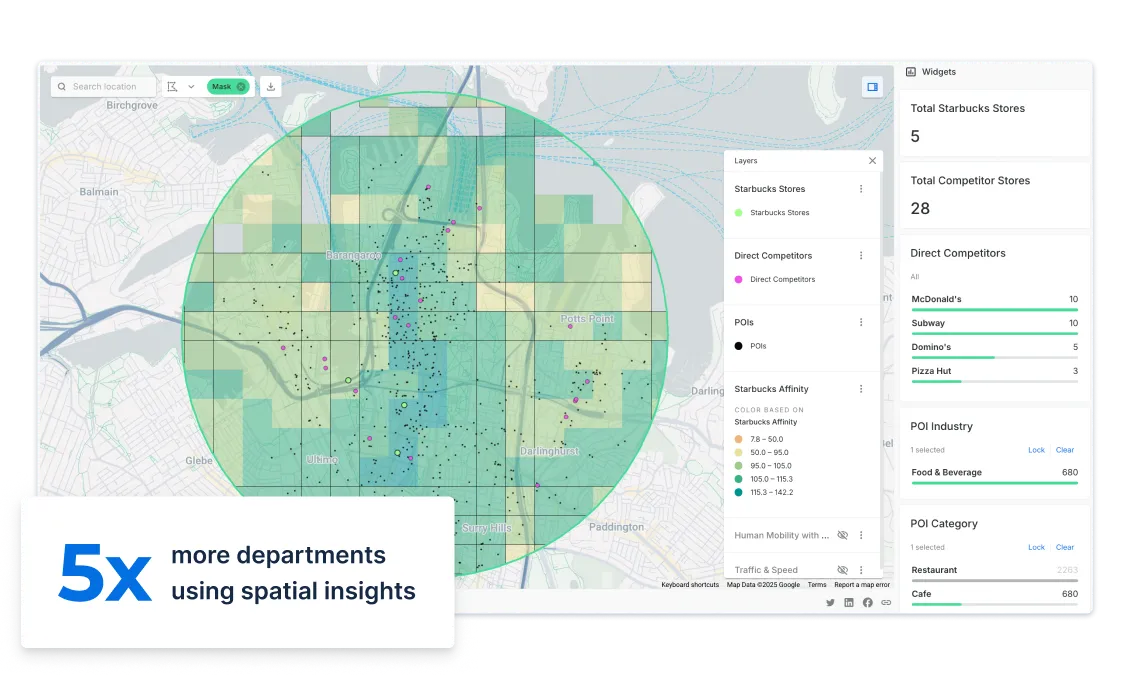Open Starbucks Stores layer options menu
This screenshot has height=675, width=1131.
861,189
